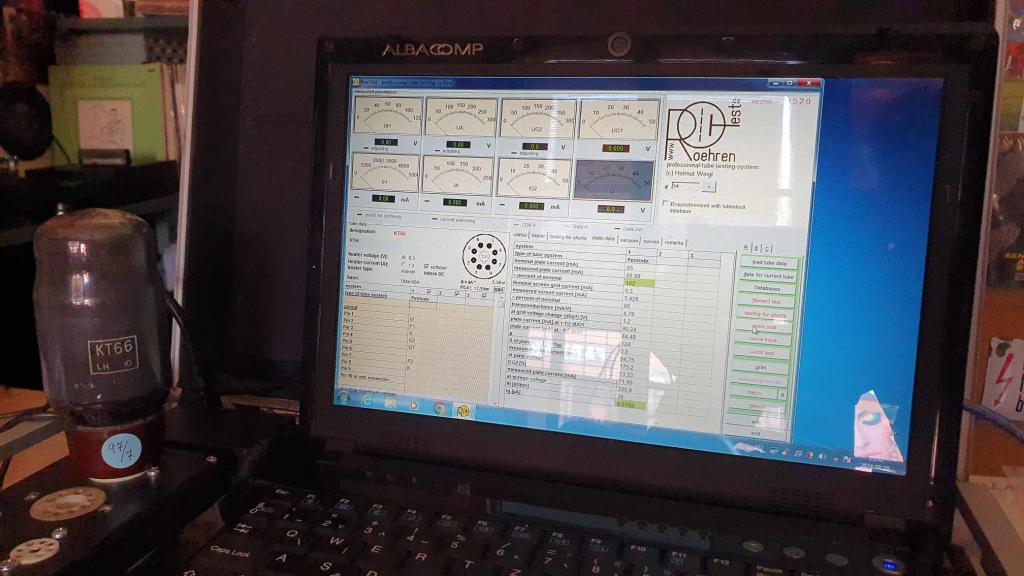Click the stepper button beside the number field
This screenshot has width=1024, height=576.
coord(708,185)
